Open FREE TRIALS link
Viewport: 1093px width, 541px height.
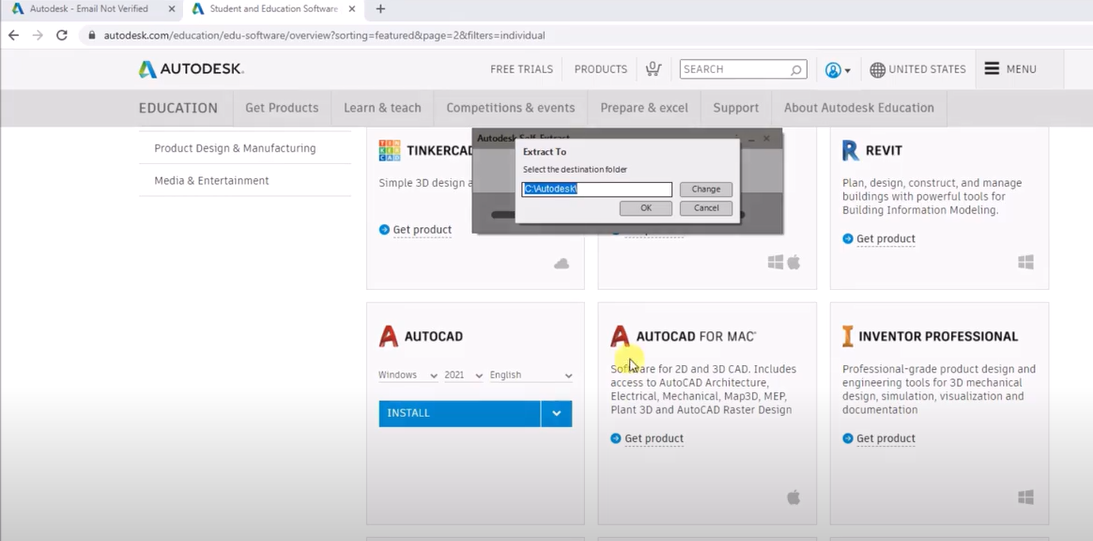521,70
